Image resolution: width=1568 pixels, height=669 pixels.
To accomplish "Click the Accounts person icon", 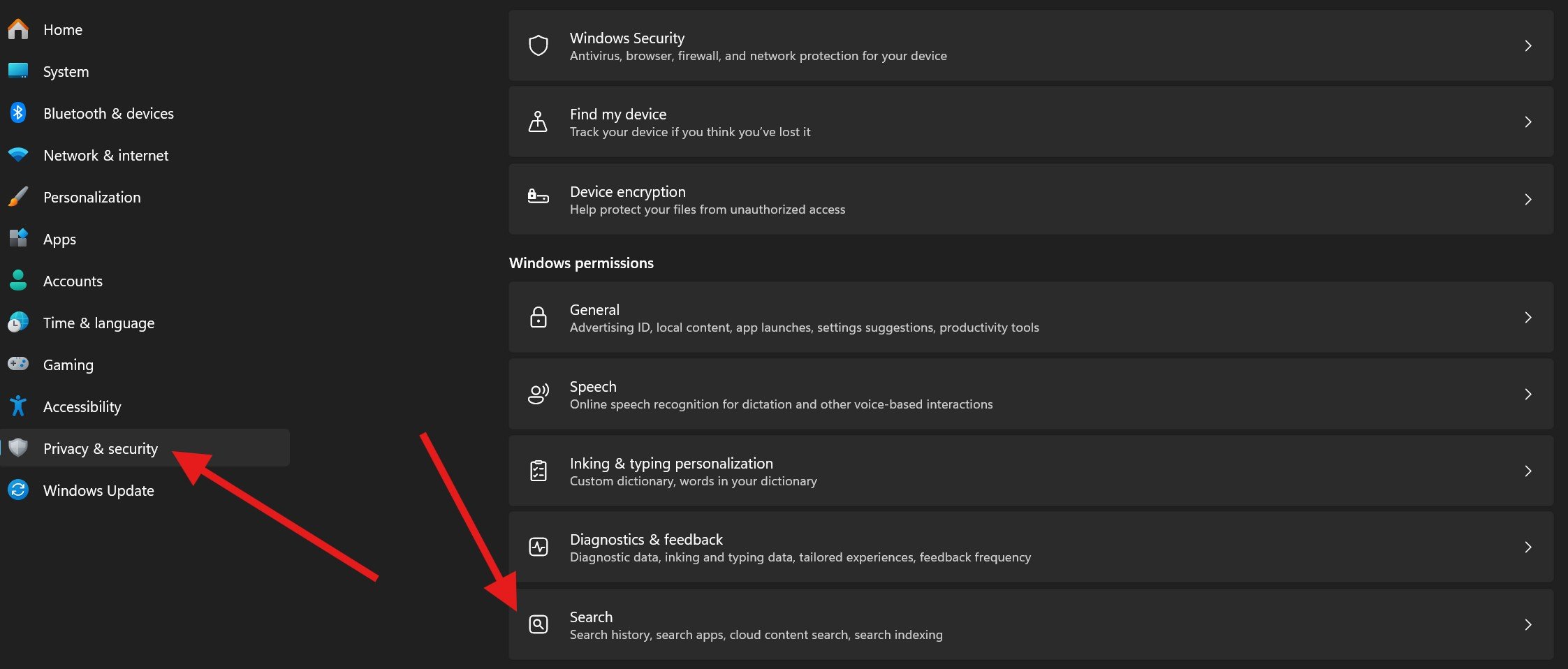I will coord(18,281).
